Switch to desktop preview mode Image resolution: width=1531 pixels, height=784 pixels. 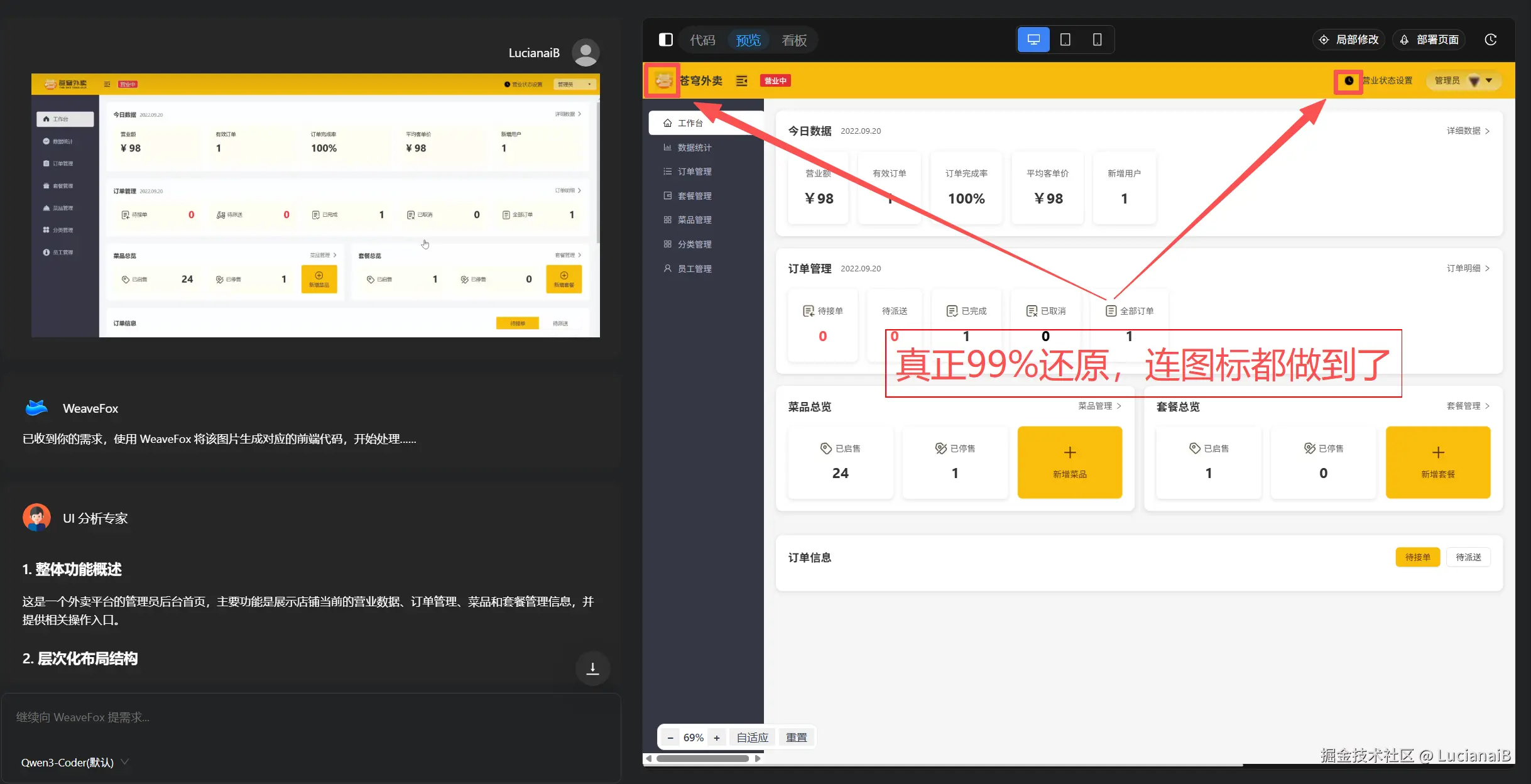tap(1033, 40)
